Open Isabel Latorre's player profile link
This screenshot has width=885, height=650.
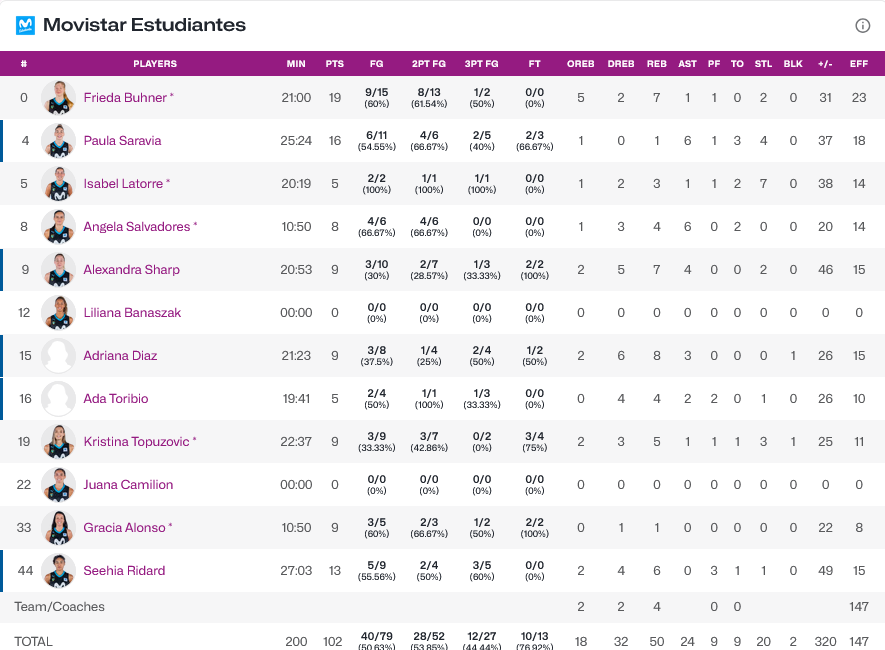(123, 184)
